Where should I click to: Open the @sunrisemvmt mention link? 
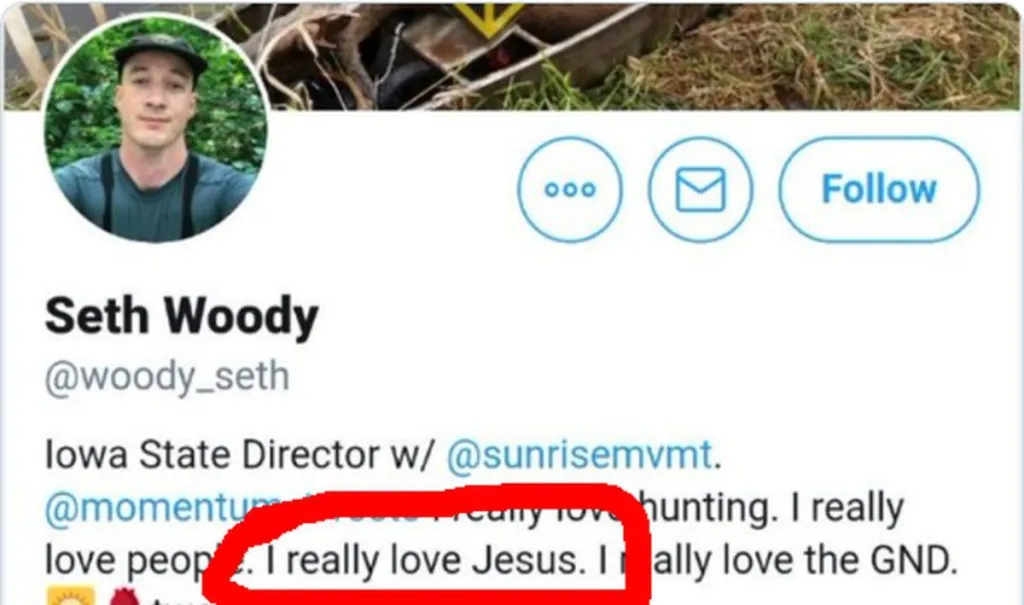(x=579, y=455)
